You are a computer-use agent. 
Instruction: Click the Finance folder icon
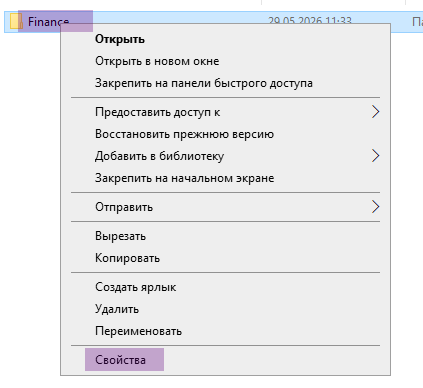[16, 21]
